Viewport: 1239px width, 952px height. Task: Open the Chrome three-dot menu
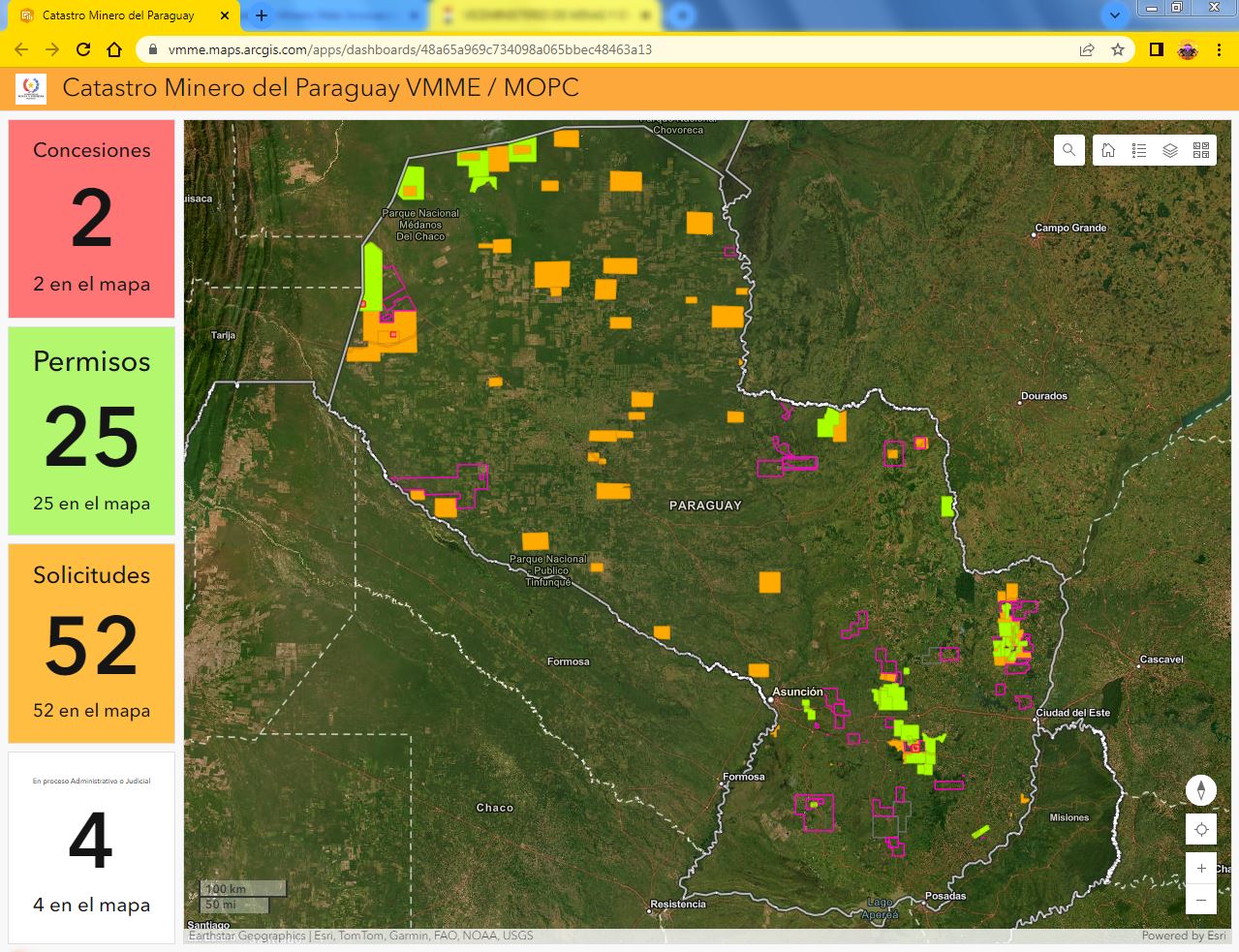tap(1219, 49)
